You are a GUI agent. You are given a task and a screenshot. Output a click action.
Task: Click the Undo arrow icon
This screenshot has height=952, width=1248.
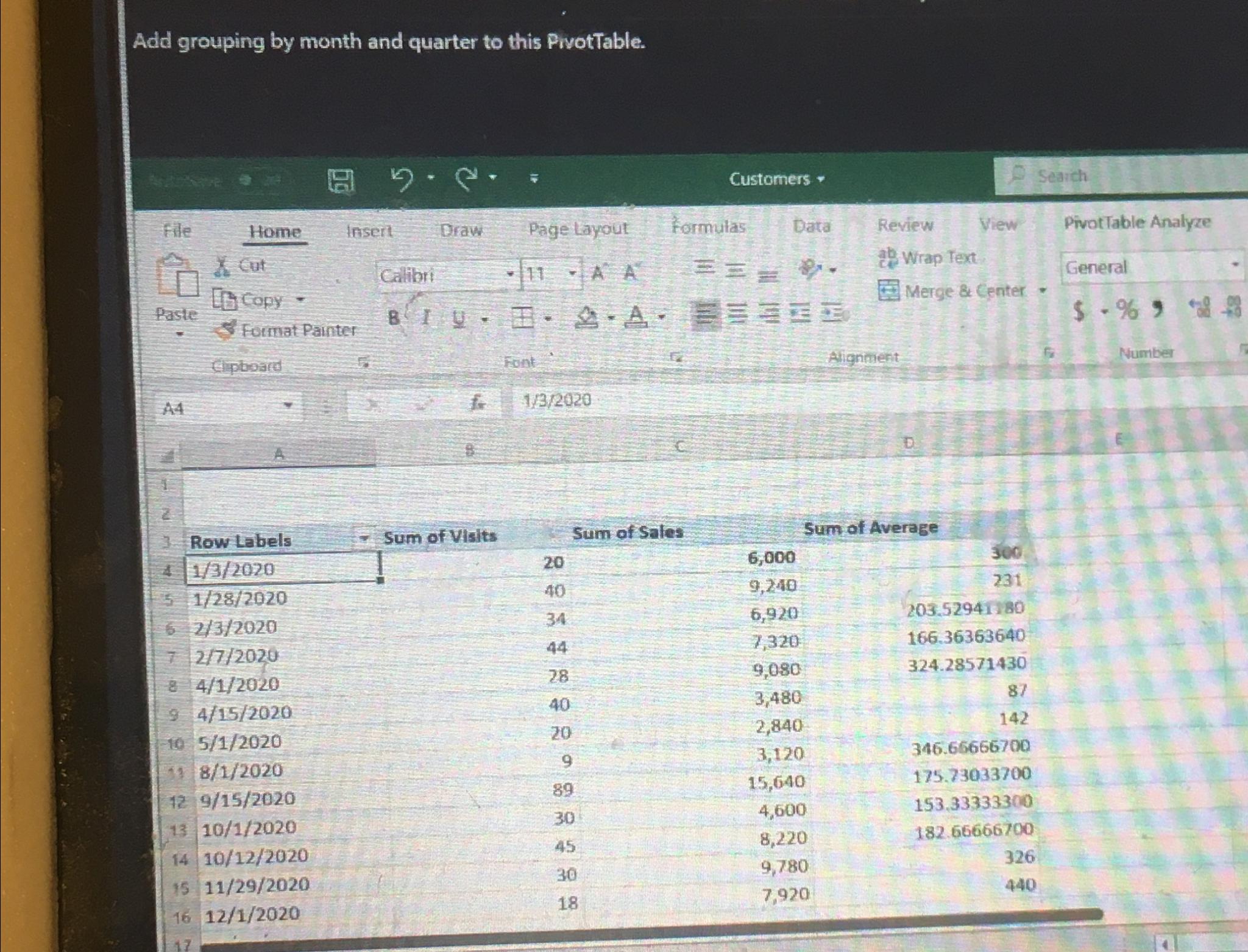tap(402, 179)
